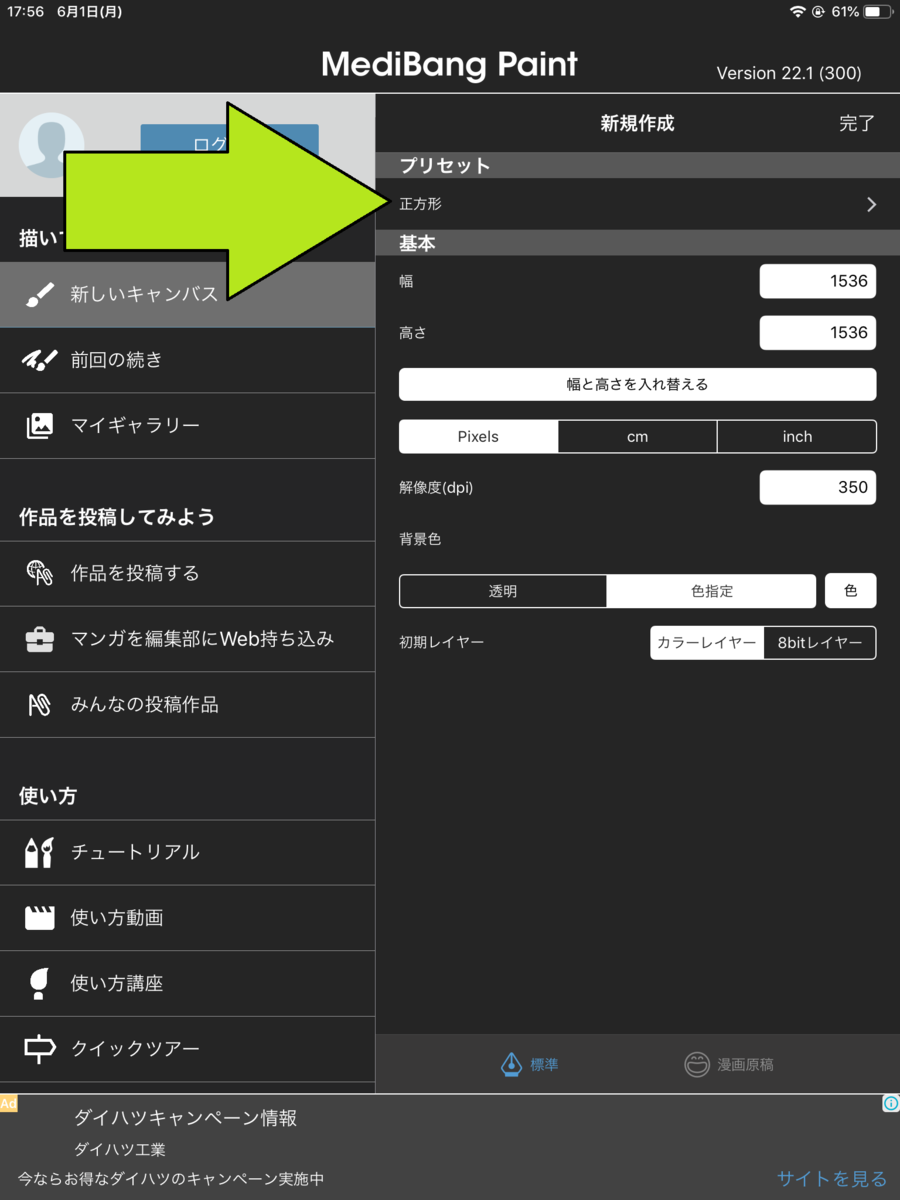This screenshot has height=1200, width=900.
Task: Open 作品を投稿する menu item
Action: pyautogui.click(x=187, y=573)
